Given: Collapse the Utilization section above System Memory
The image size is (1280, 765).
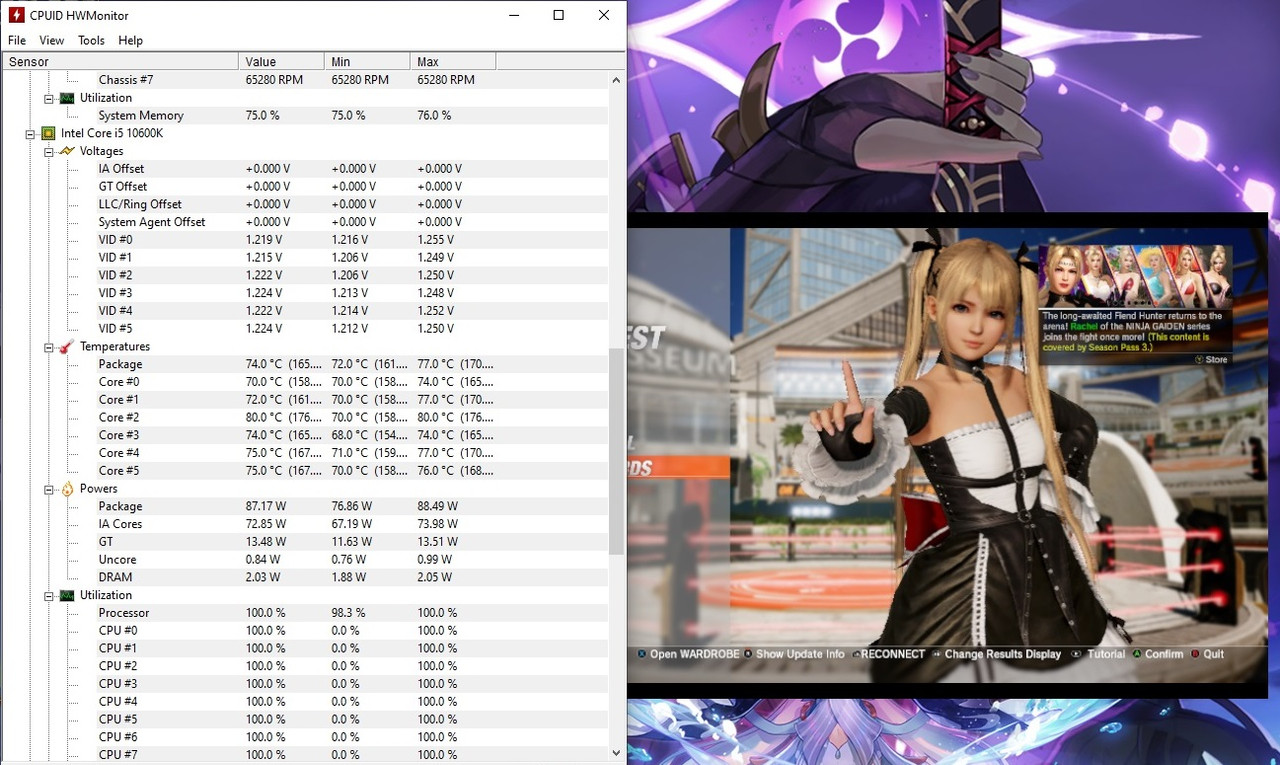Looking at the screenshot, I should 49,98.
